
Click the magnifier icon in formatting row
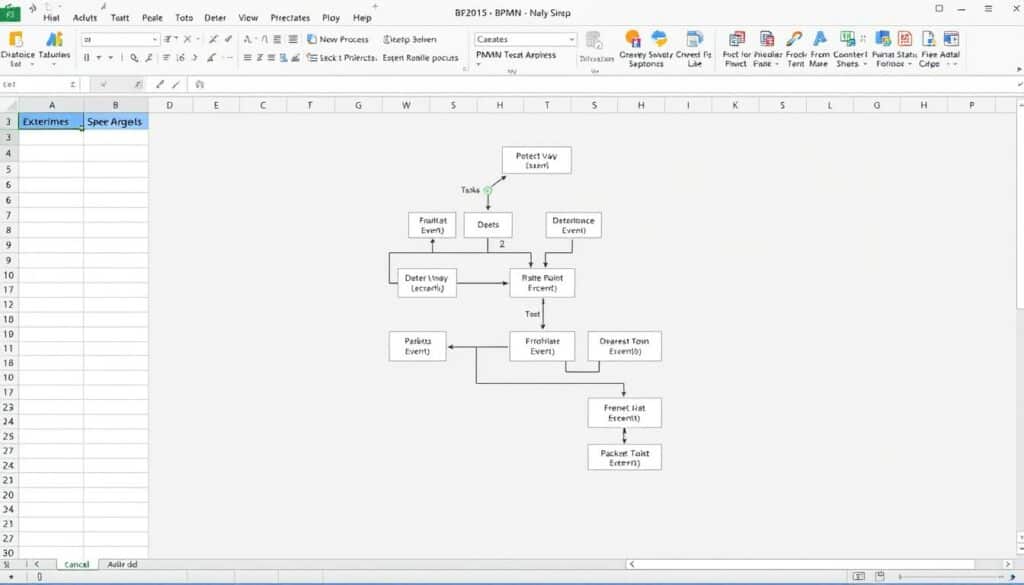[134, 57]
